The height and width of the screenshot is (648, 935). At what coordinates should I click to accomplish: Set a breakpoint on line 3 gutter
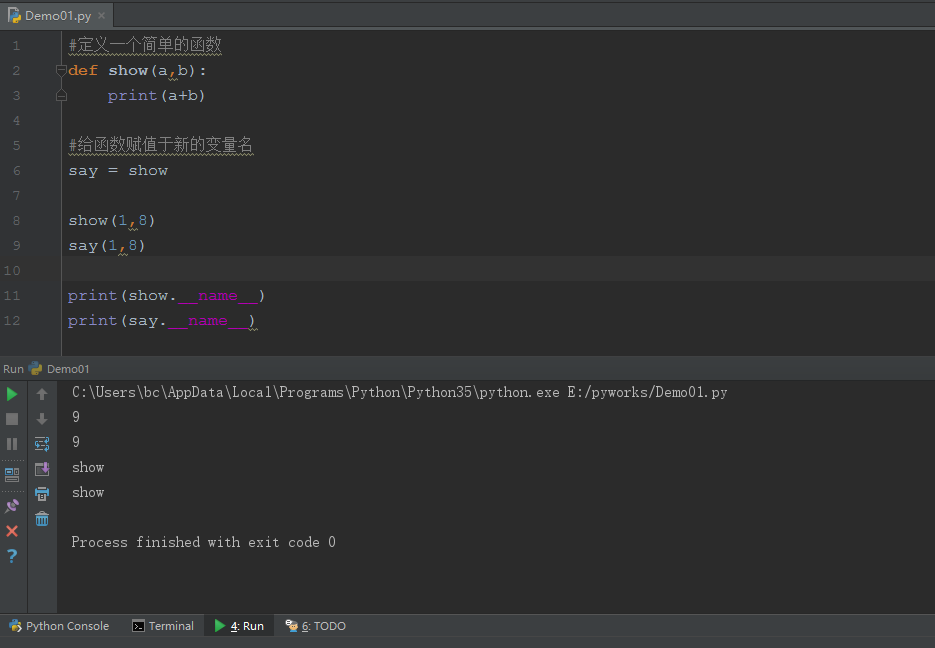click(x=45, y=95)
